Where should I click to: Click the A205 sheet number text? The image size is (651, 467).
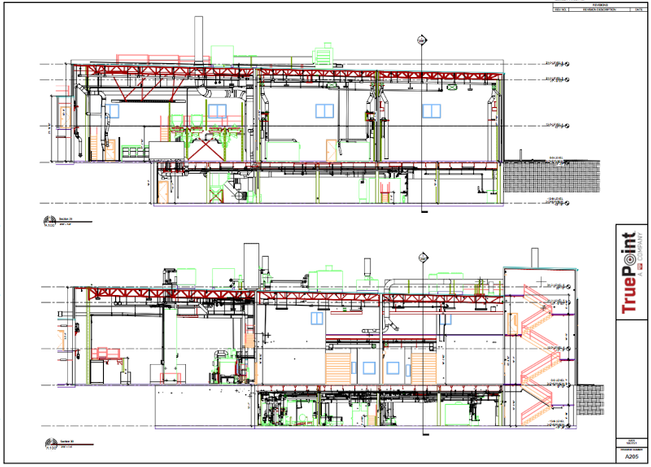coord(631,457)
